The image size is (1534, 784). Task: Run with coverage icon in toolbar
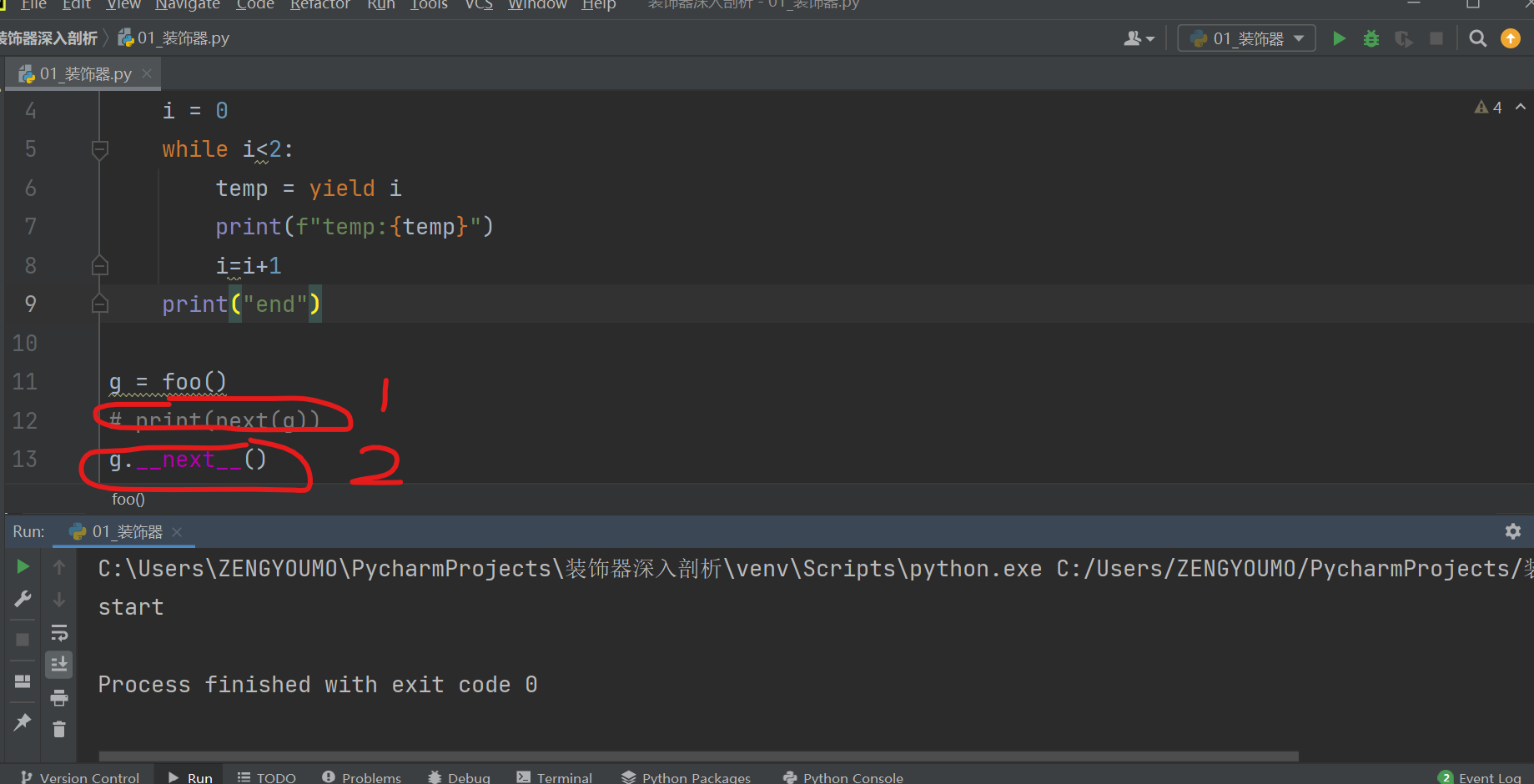click(1404, 38)
